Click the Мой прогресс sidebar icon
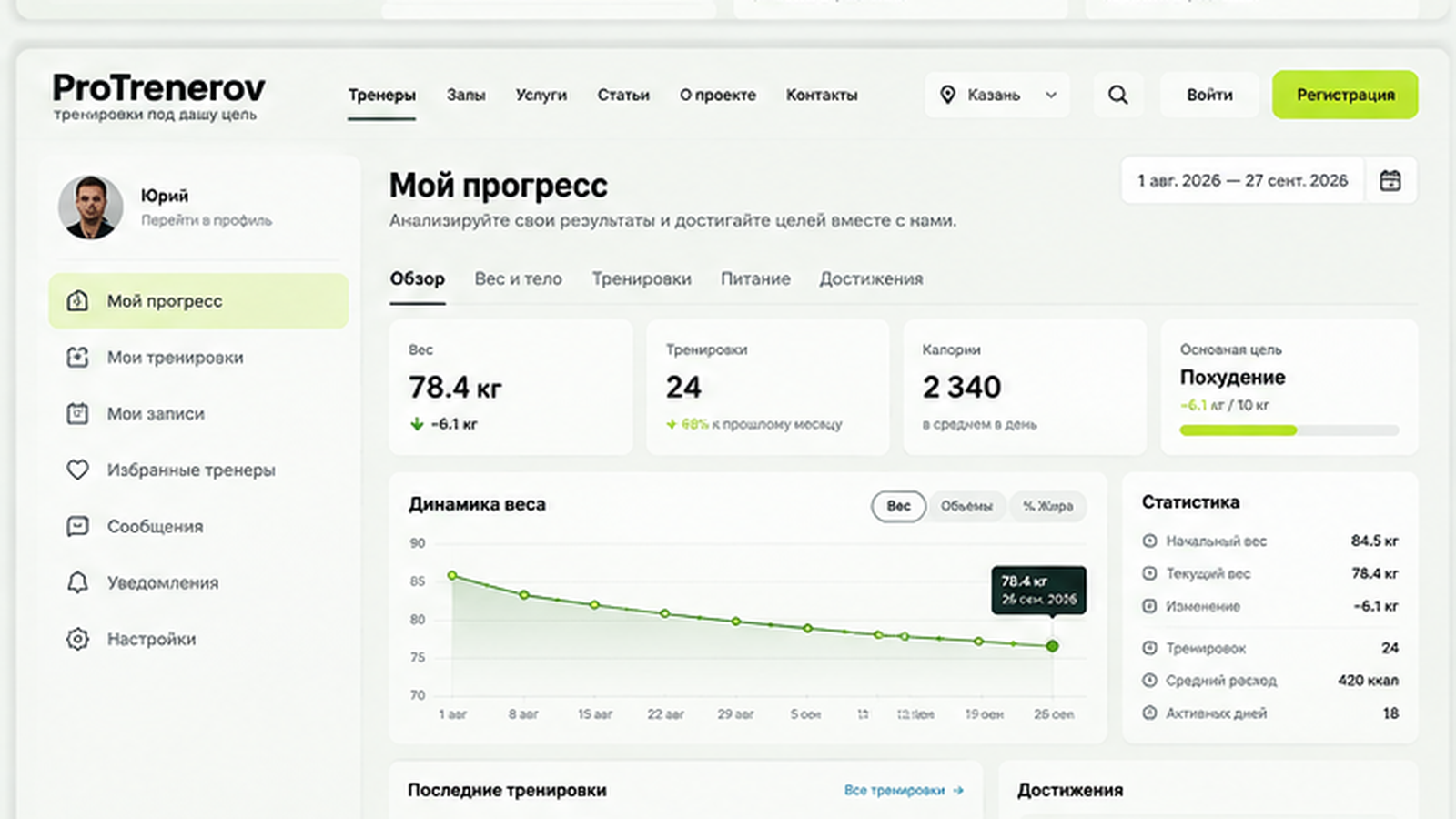 point(77,300)
